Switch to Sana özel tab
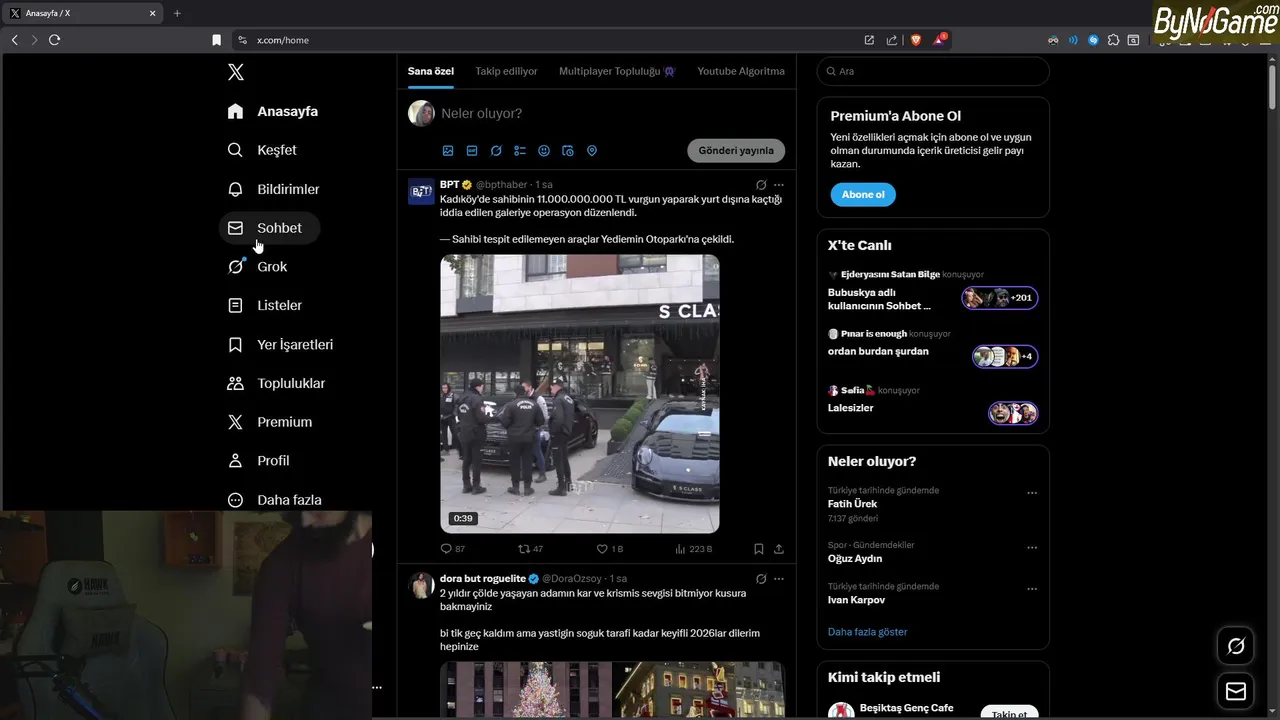Image resolution: width=1280 pixels, height=720 pixels. [x=431, y=71]
